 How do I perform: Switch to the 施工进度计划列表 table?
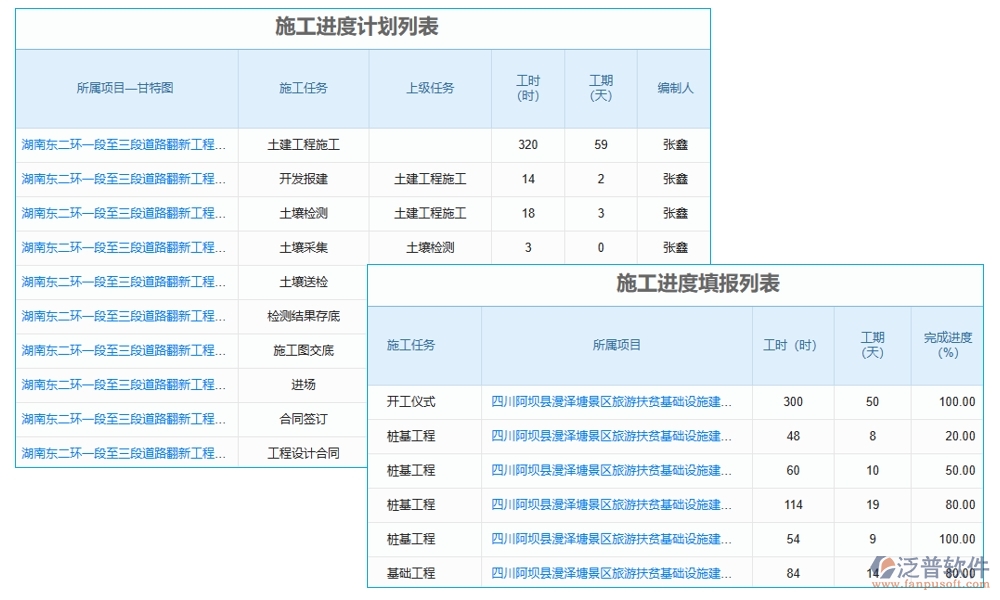coord(362,27)
